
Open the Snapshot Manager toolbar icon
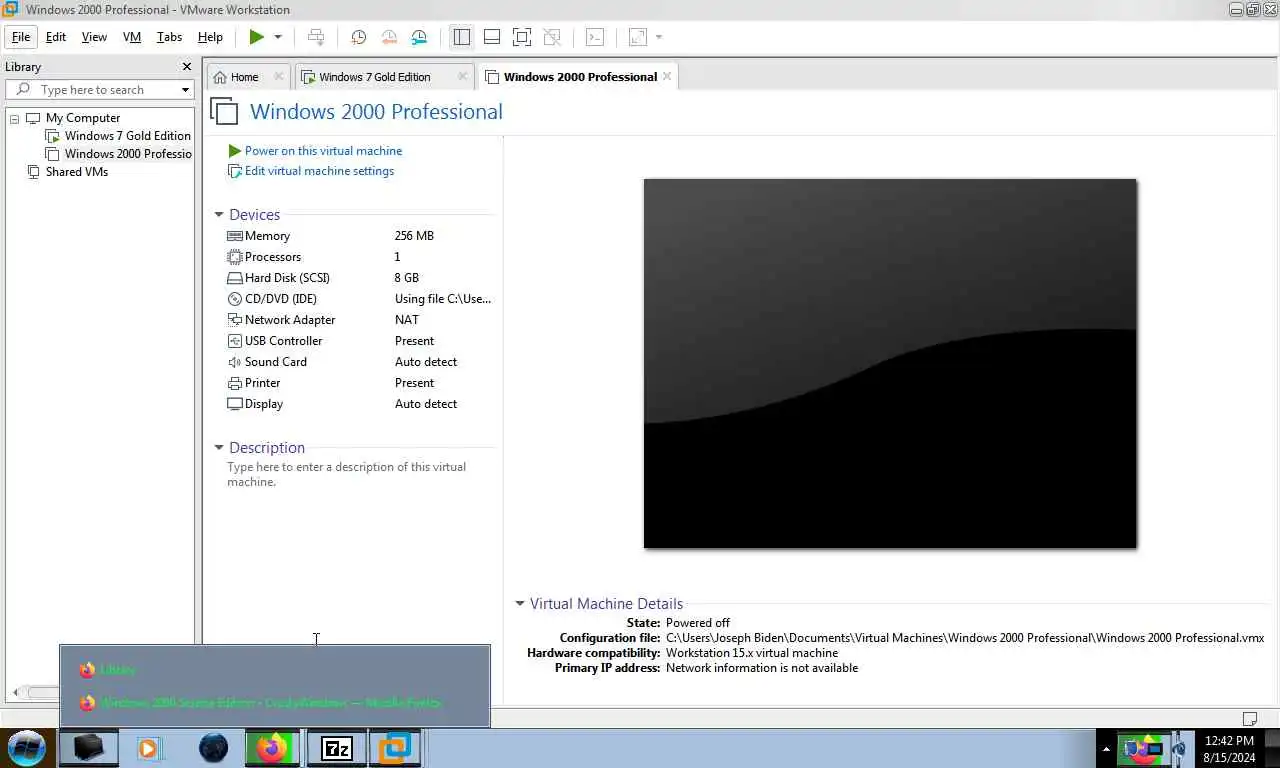(420, 37)
